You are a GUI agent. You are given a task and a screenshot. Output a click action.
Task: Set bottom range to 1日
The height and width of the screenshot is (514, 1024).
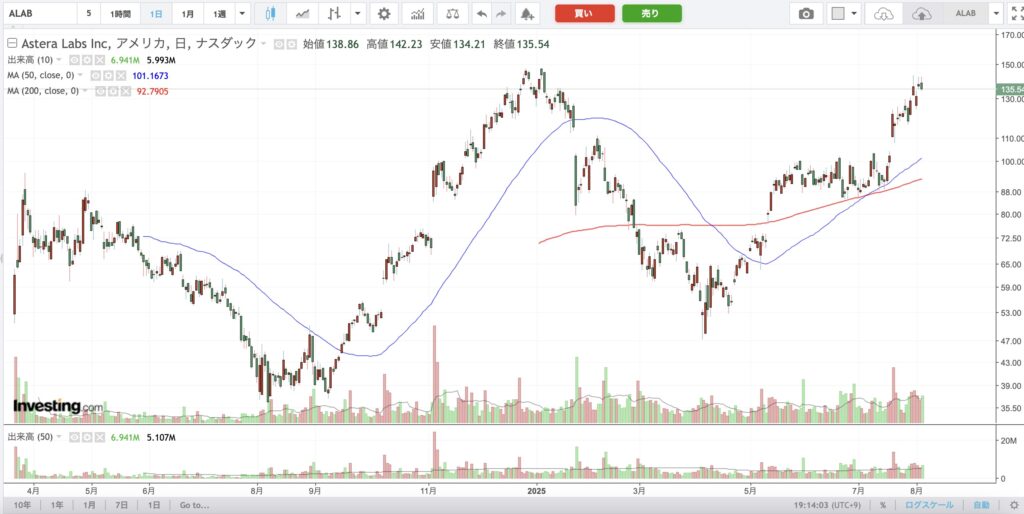[153, 505]
